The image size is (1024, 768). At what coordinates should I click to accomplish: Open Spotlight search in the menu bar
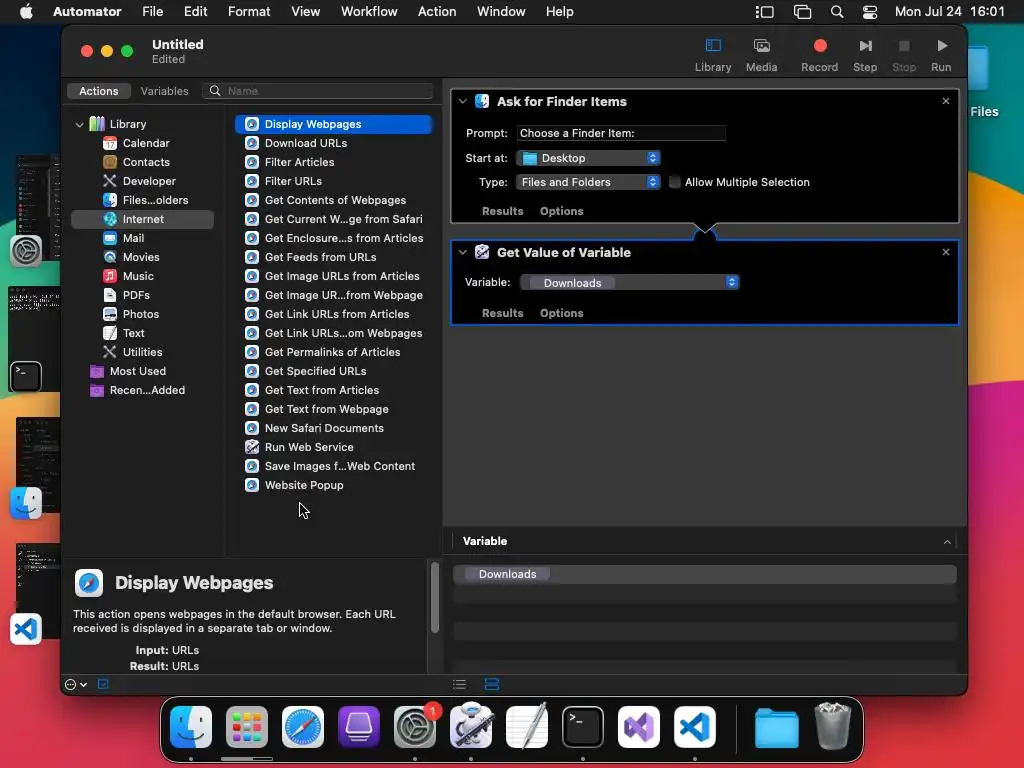coord(837,12)
